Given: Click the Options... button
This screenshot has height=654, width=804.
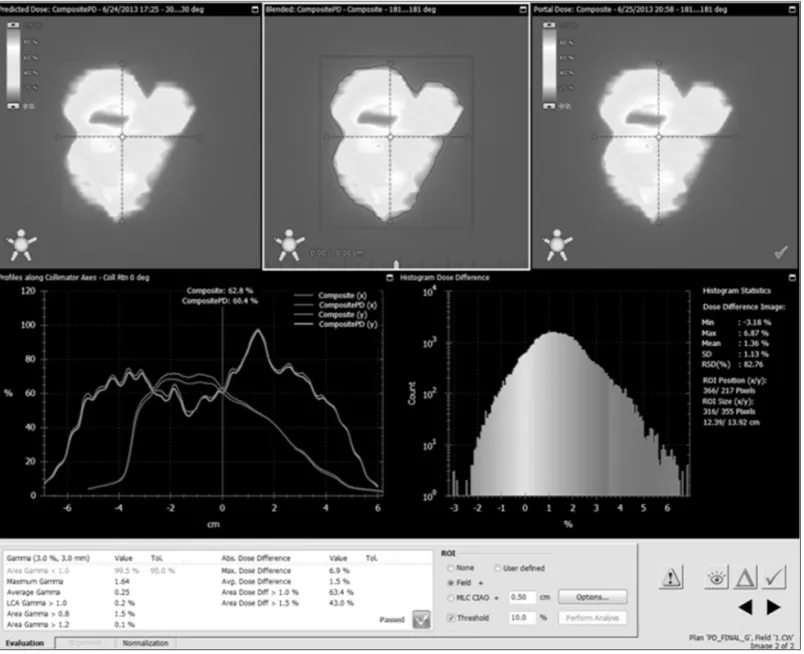Looking at the screenshot, I should coord(592,597).
